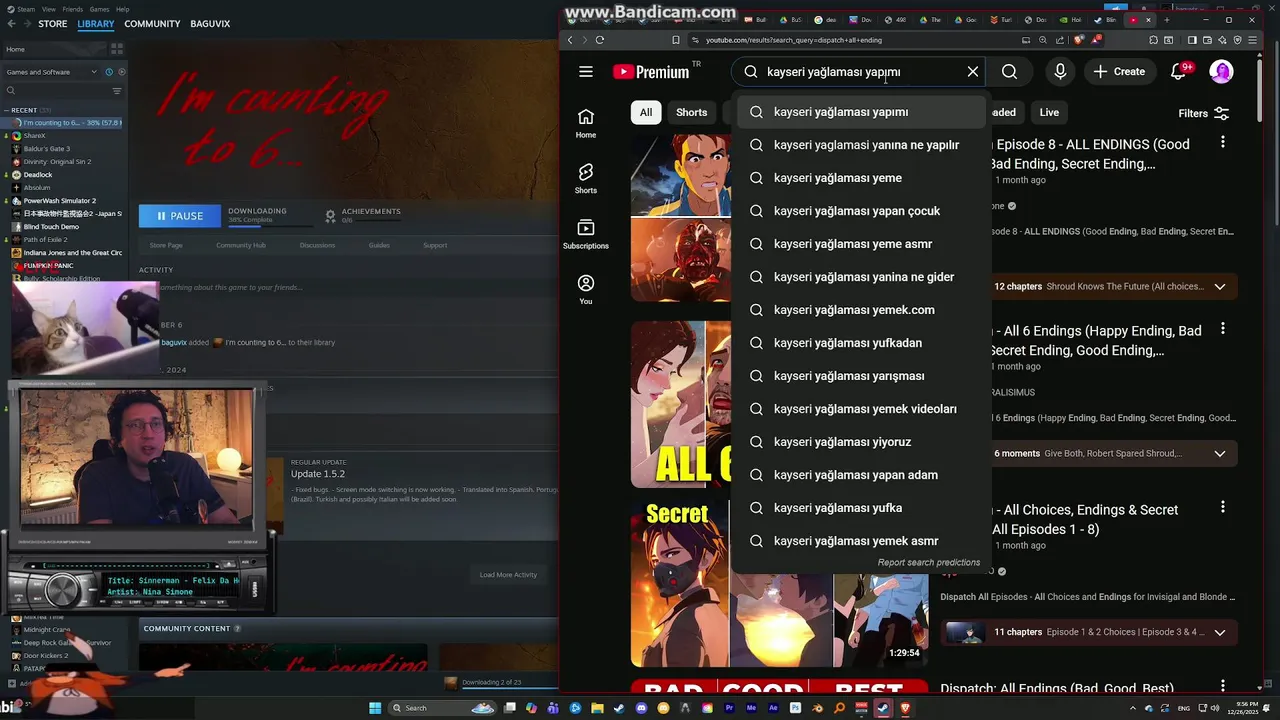Pause the Steam download
1280x720 pixels.
click(x=180, y=216)
